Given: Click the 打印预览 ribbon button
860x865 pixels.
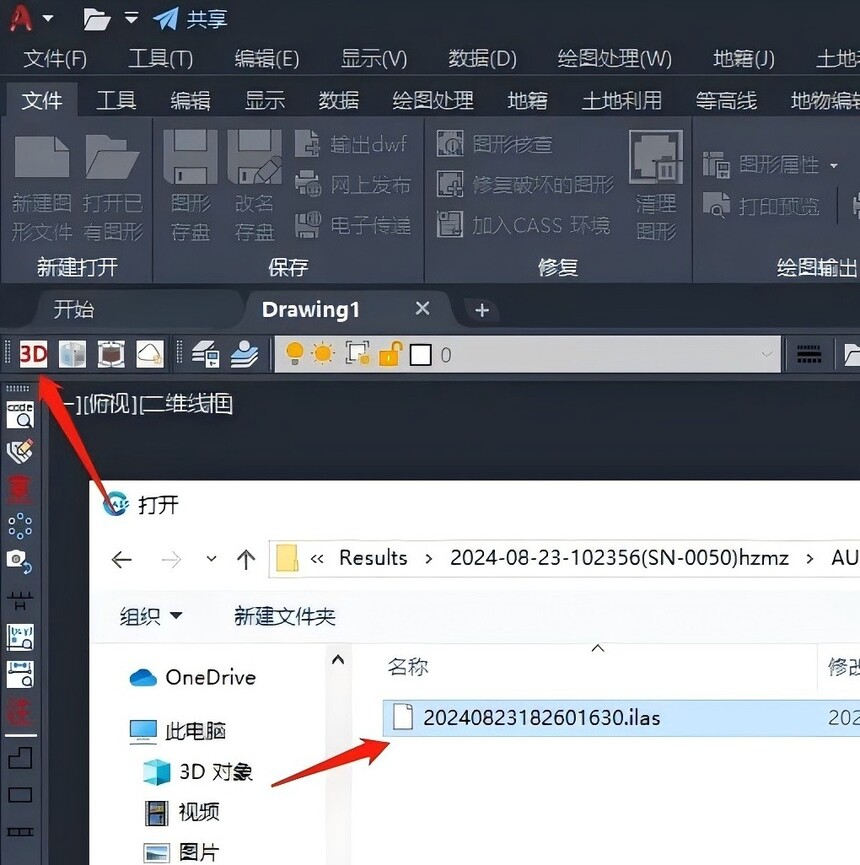Looking at the screenshot, I should (761, 206).
